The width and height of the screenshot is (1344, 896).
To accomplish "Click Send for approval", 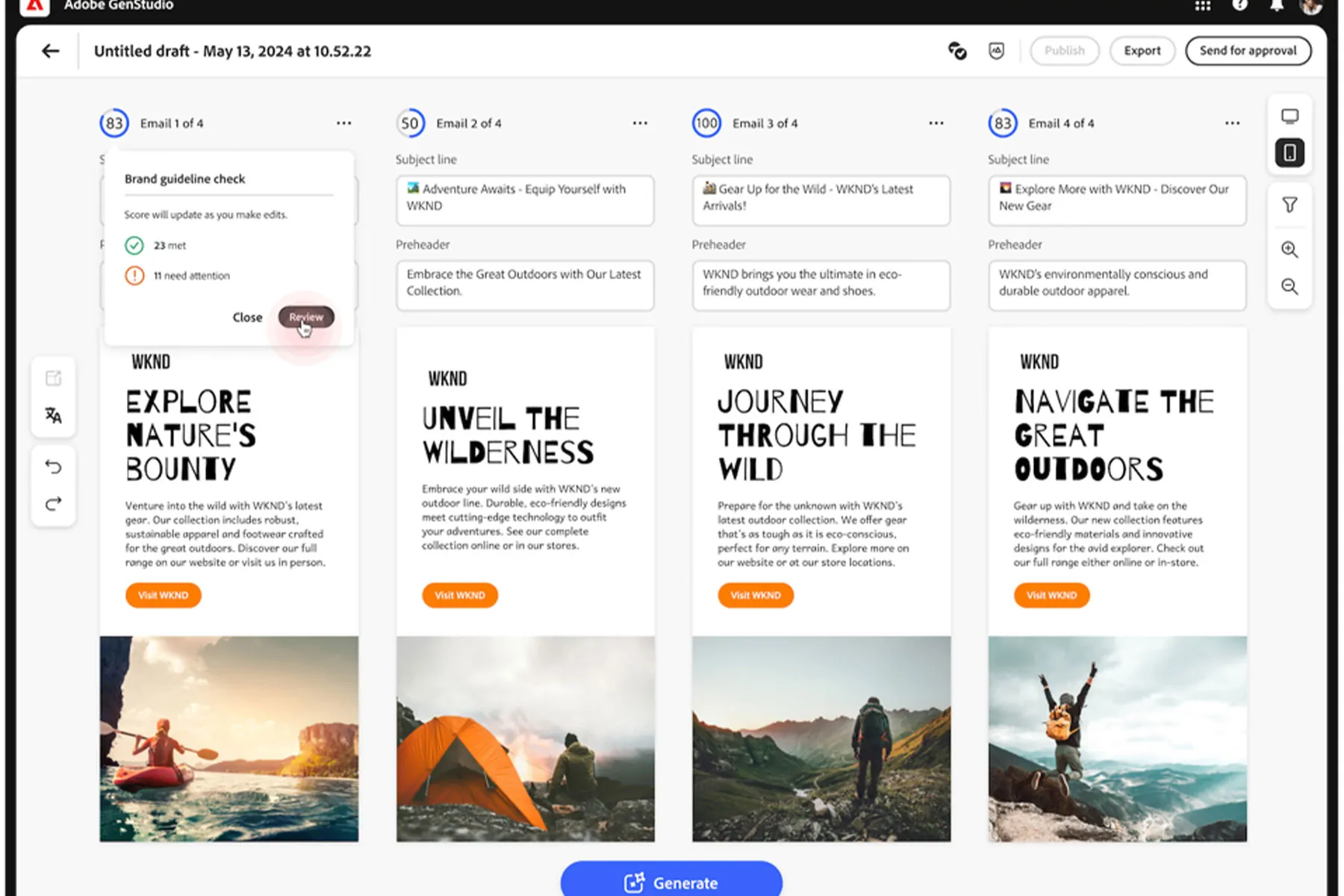I will (1248, 51).
